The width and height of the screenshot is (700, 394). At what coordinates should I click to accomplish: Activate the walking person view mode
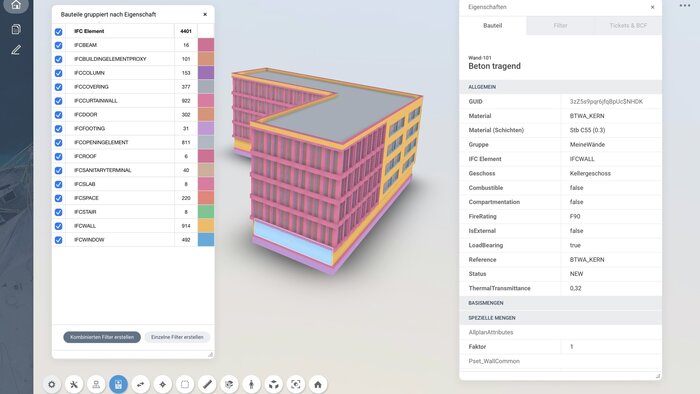(x=251, y=384)
